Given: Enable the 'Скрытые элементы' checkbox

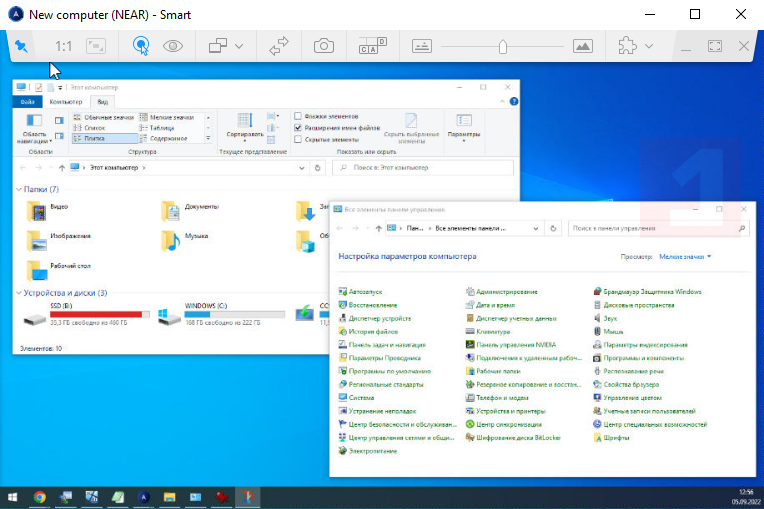Looking at the screenshot, I should click(x=298, y=140).
